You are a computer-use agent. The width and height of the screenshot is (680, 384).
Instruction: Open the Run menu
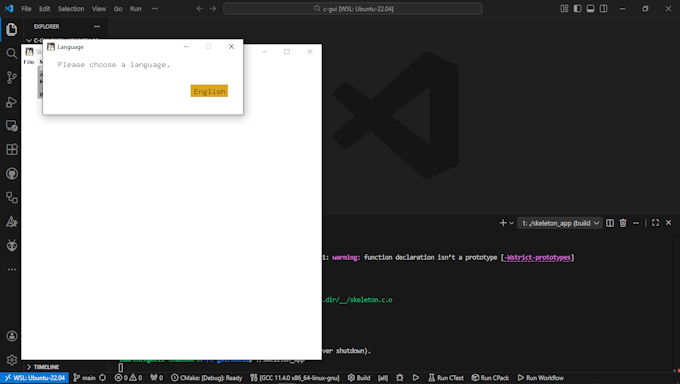click(136, 9)
